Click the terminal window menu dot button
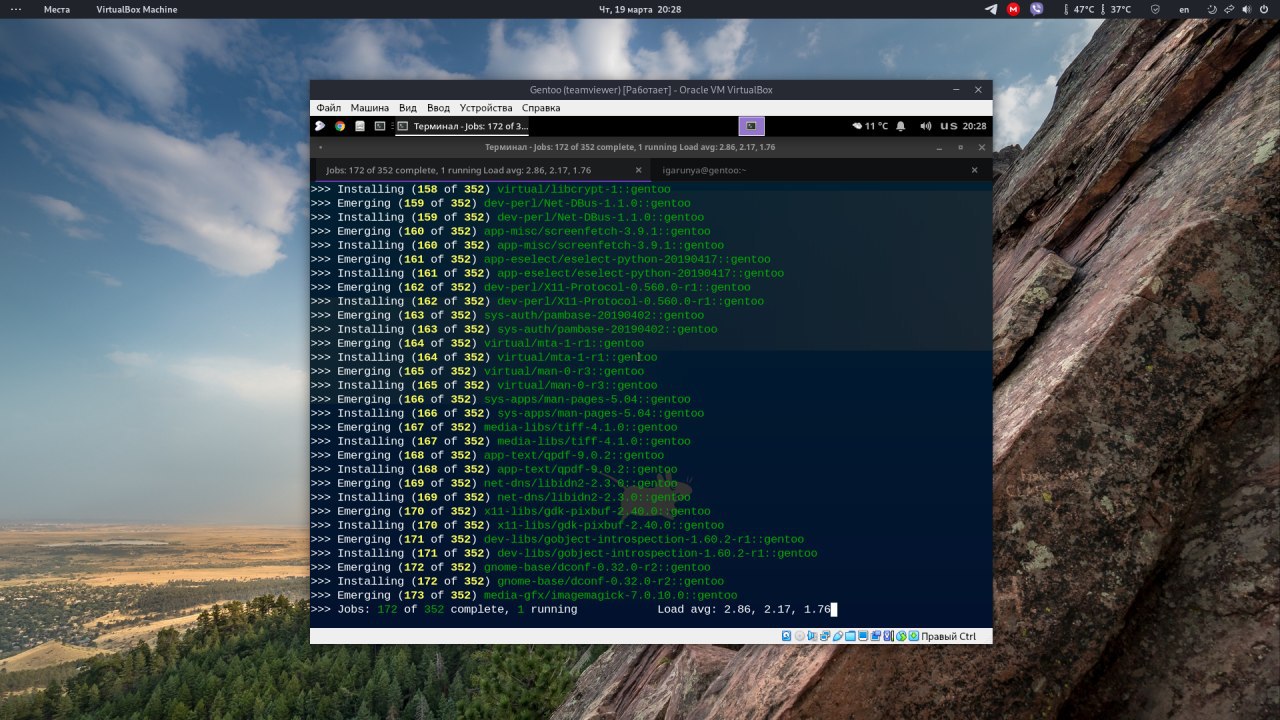 320,147
